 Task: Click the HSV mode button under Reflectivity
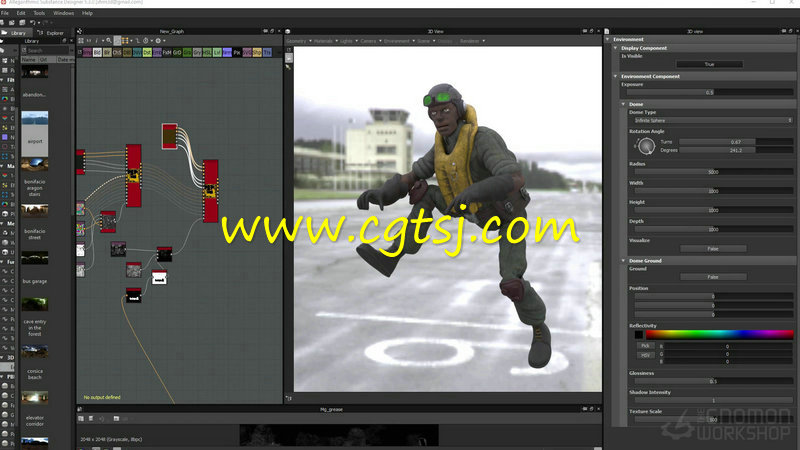[645, 355]
